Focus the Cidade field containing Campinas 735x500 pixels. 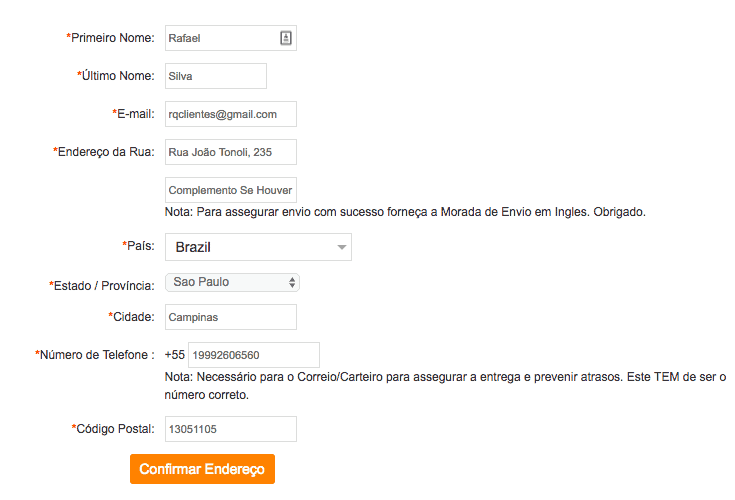click(x=231, y=317)
